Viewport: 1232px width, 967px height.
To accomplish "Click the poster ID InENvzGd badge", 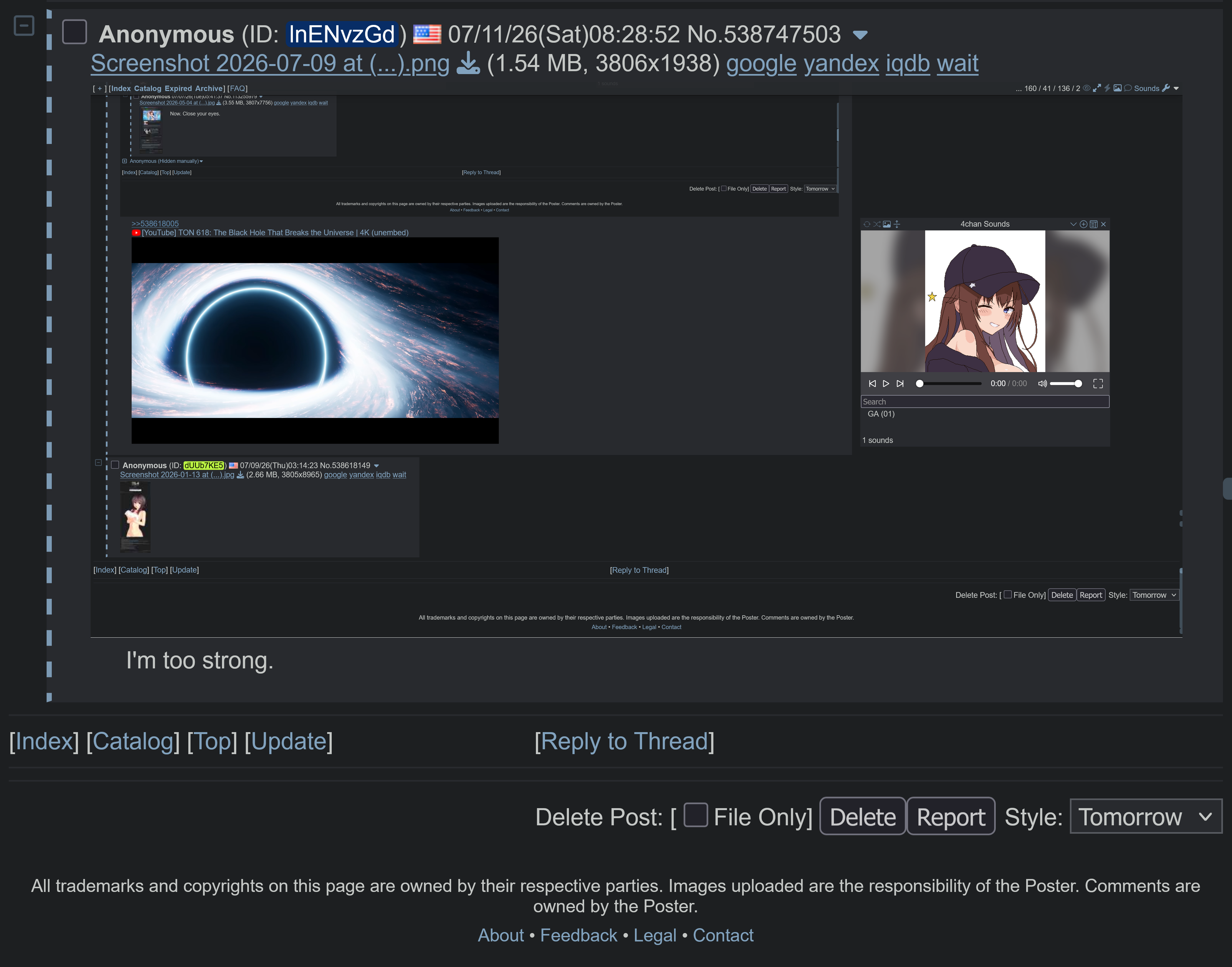I will pyautogui.click(x=342, y=34).
